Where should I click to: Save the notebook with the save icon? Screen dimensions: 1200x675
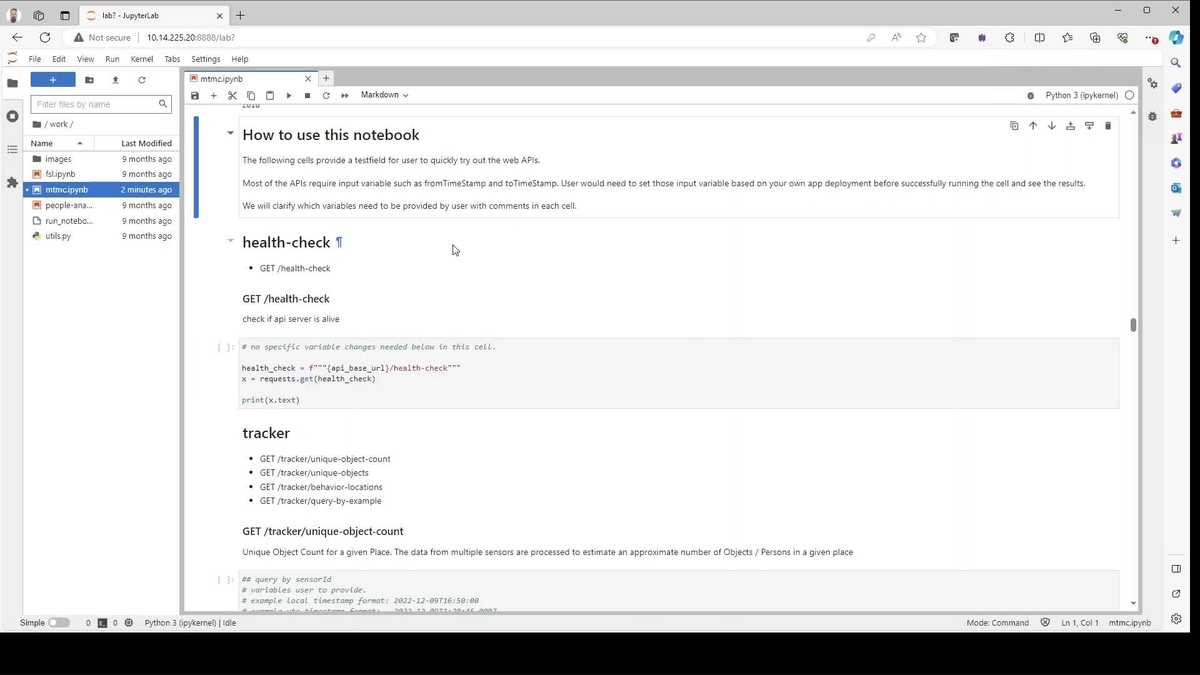click(195, 96)
